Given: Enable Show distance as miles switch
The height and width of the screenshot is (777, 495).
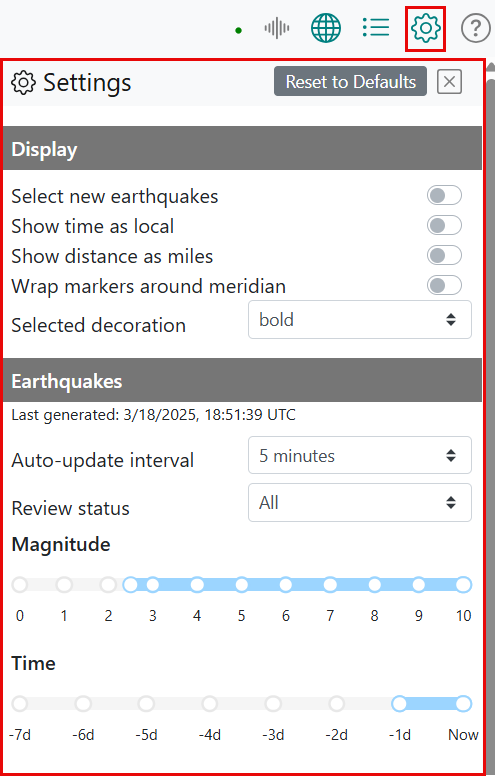Looking at the screenshot, I should pos(444,256).
